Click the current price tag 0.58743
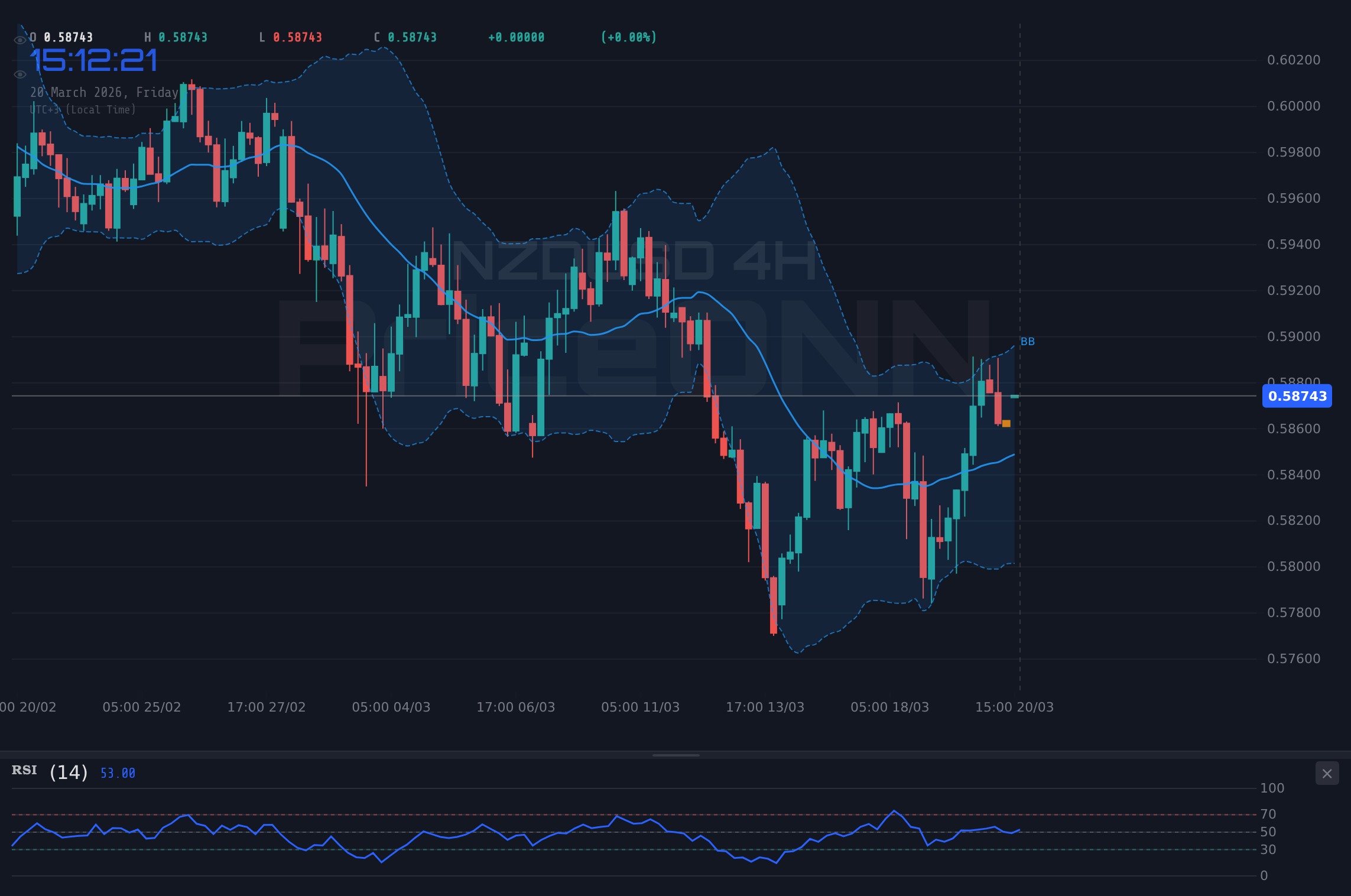The height and width of the screenshot is (896, 1351). point(1297,397)
